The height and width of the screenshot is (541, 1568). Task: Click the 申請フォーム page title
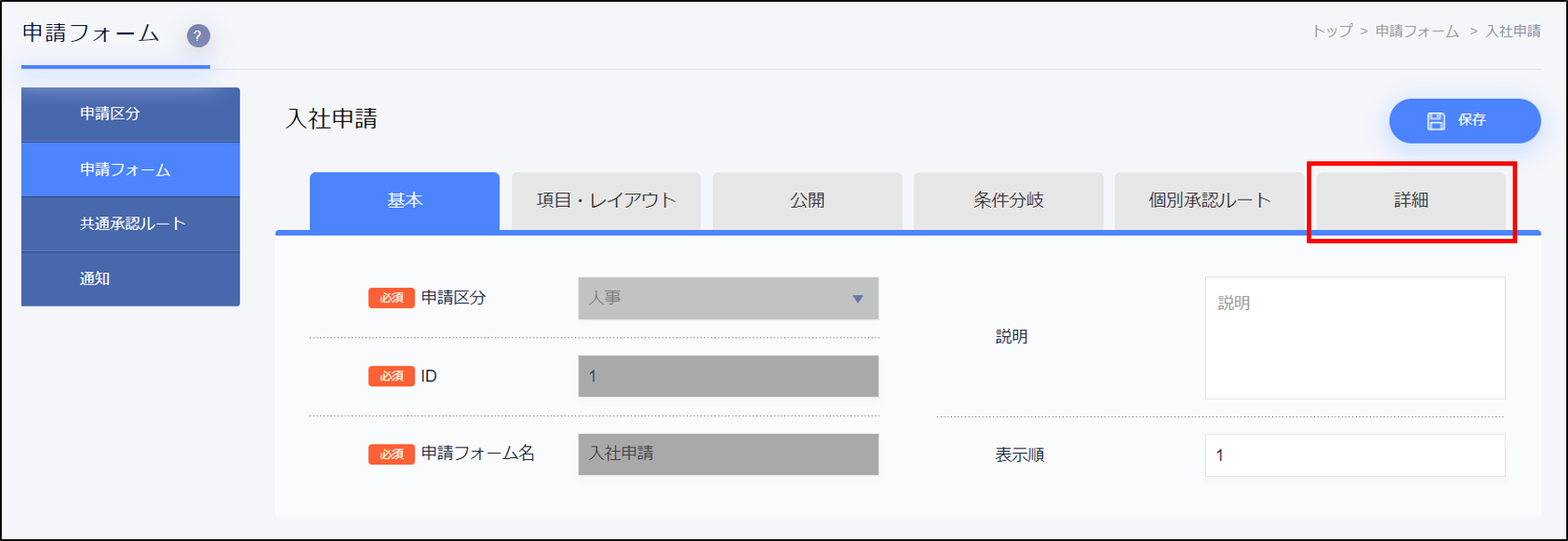[91, 34]
